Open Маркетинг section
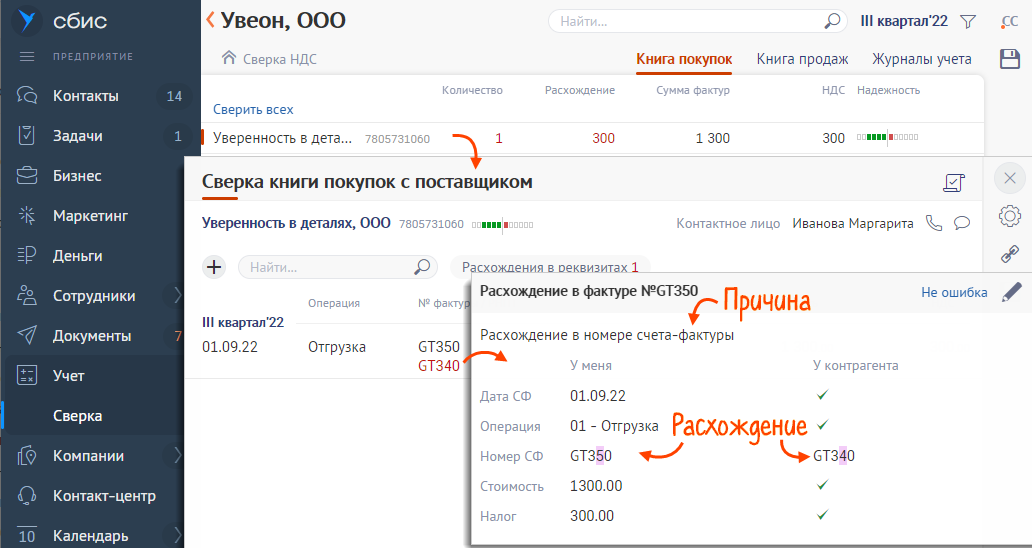This screenshot has width=1032, height=548. click(x=90, y=216)
